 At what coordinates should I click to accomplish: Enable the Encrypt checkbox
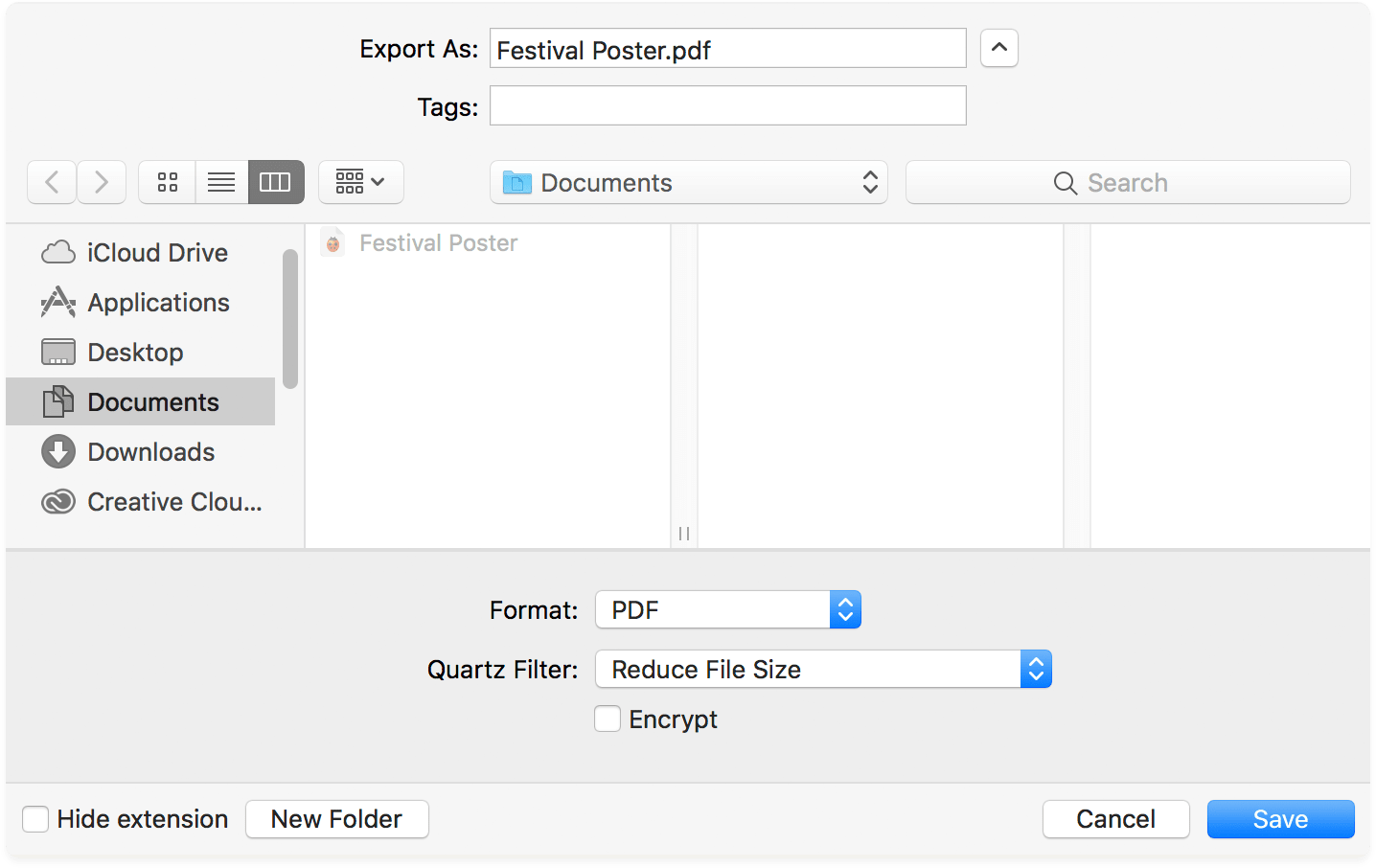608,719
